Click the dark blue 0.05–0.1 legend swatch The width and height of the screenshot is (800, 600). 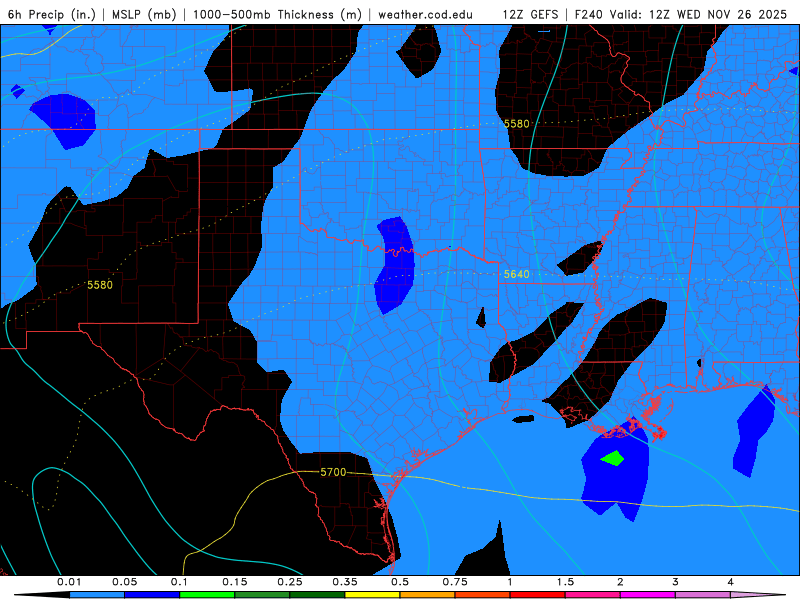(x=152, y=595)
